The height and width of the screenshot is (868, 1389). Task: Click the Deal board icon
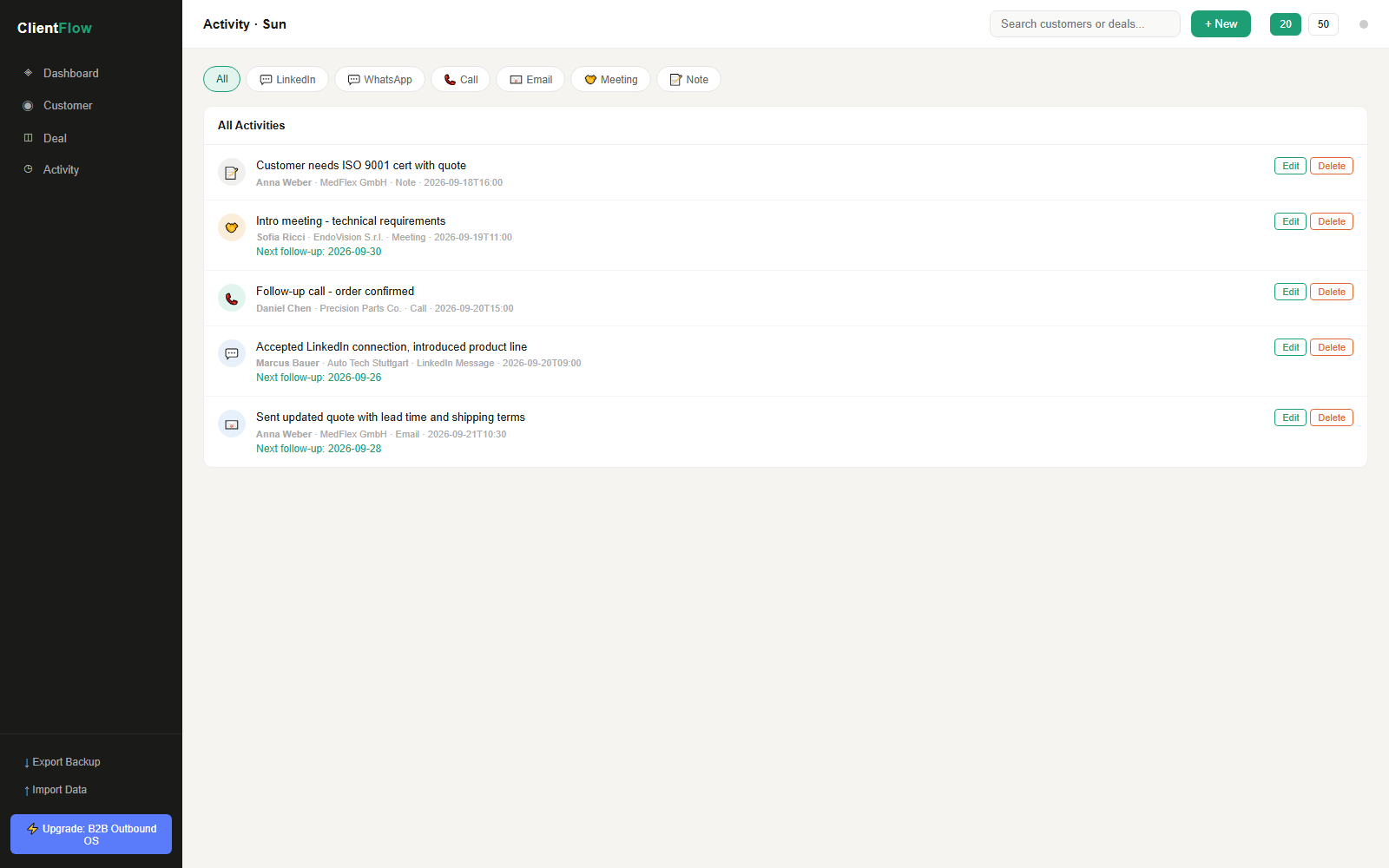click(x=28, y=138)
